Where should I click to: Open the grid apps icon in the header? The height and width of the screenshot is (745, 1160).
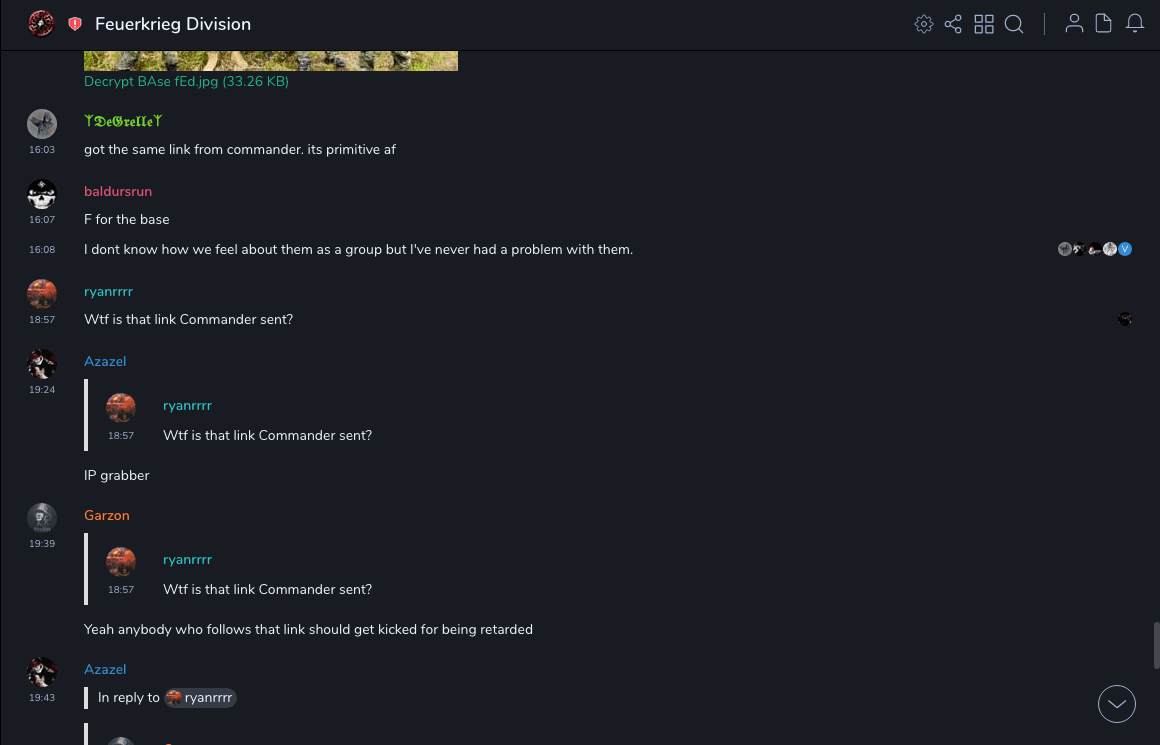click(984, 24)
